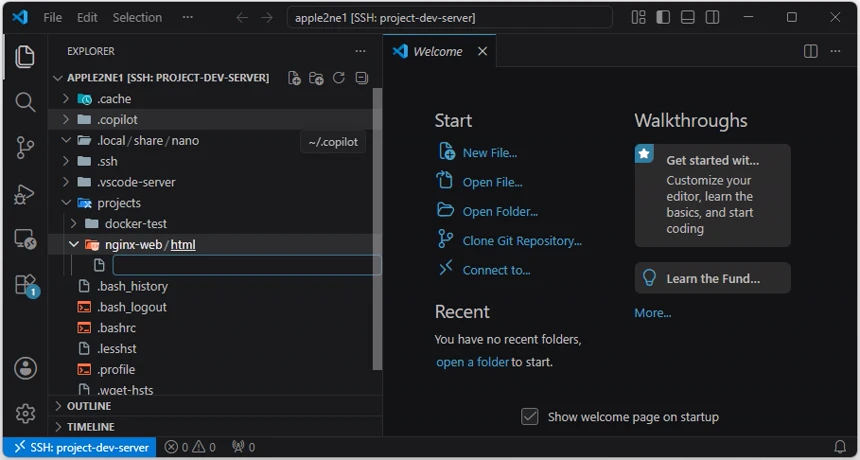860x460 pixels.
Task: Toggle the primary side bar
Action: (x=663, y=18)
